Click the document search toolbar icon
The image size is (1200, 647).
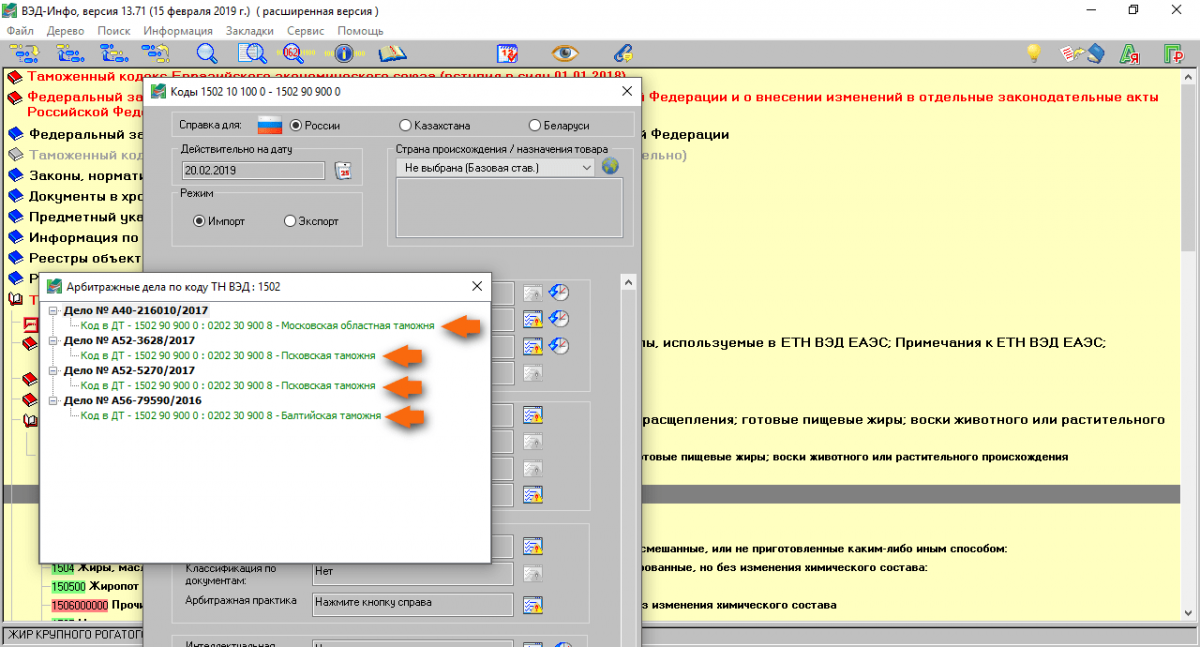(x=250, y=53)
